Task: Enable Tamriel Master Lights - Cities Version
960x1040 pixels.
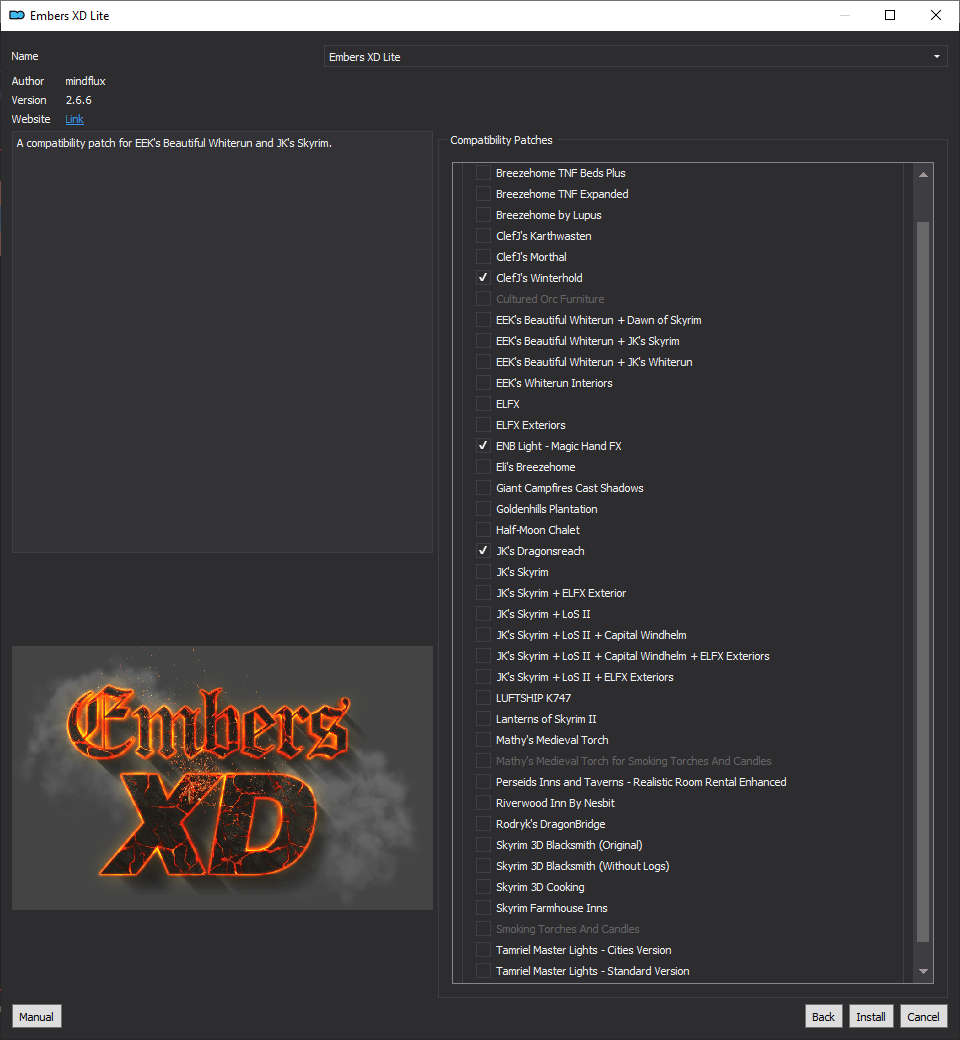Action: [484, 950]
